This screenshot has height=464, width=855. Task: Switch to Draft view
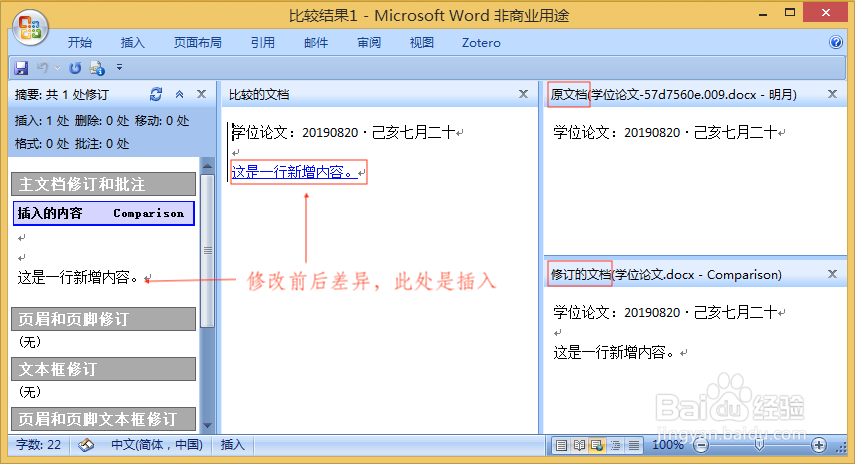[634, 445]
